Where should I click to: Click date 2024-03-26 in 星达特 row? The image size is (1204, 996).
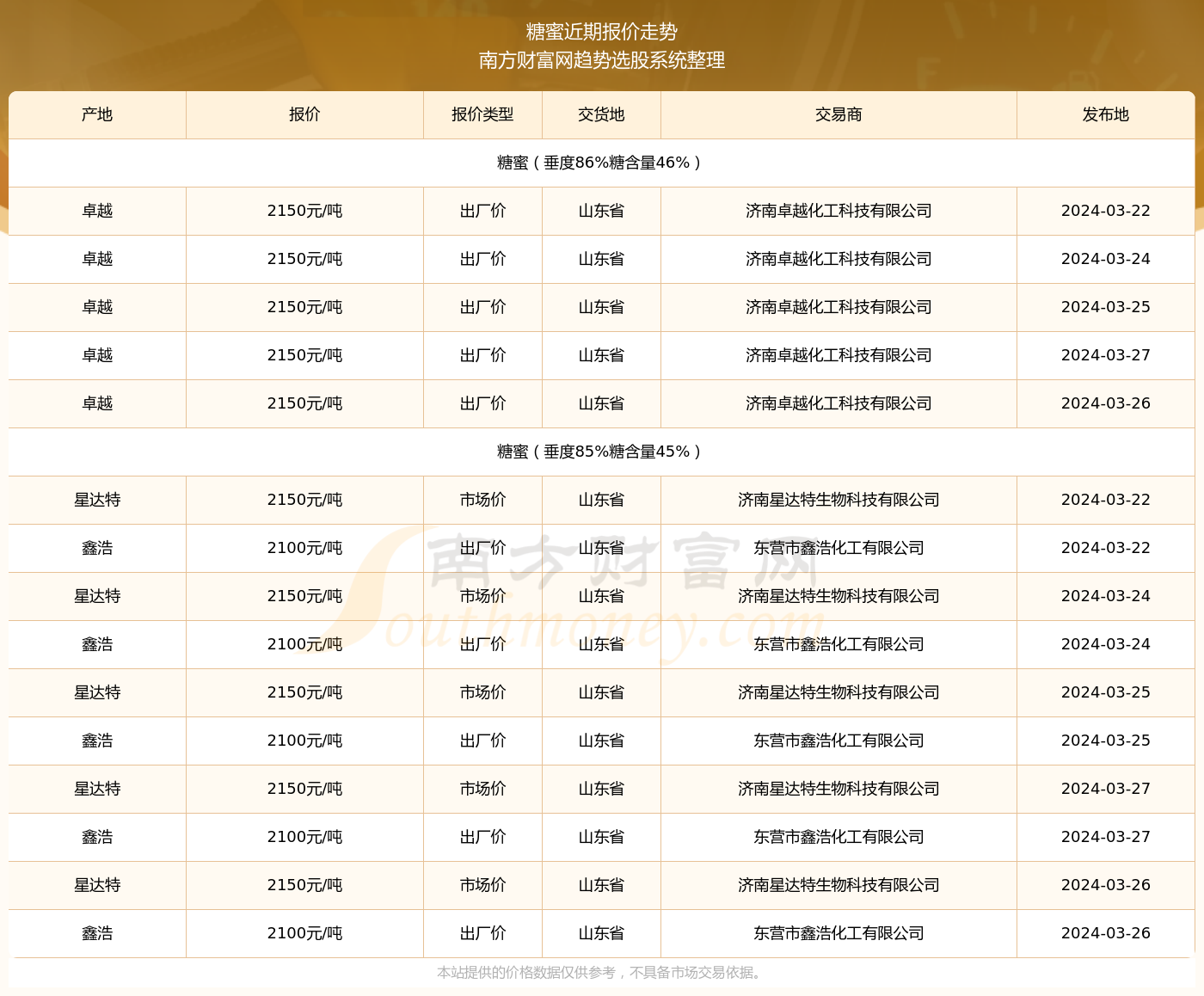pyautogui.click(x=1105, y=885)
